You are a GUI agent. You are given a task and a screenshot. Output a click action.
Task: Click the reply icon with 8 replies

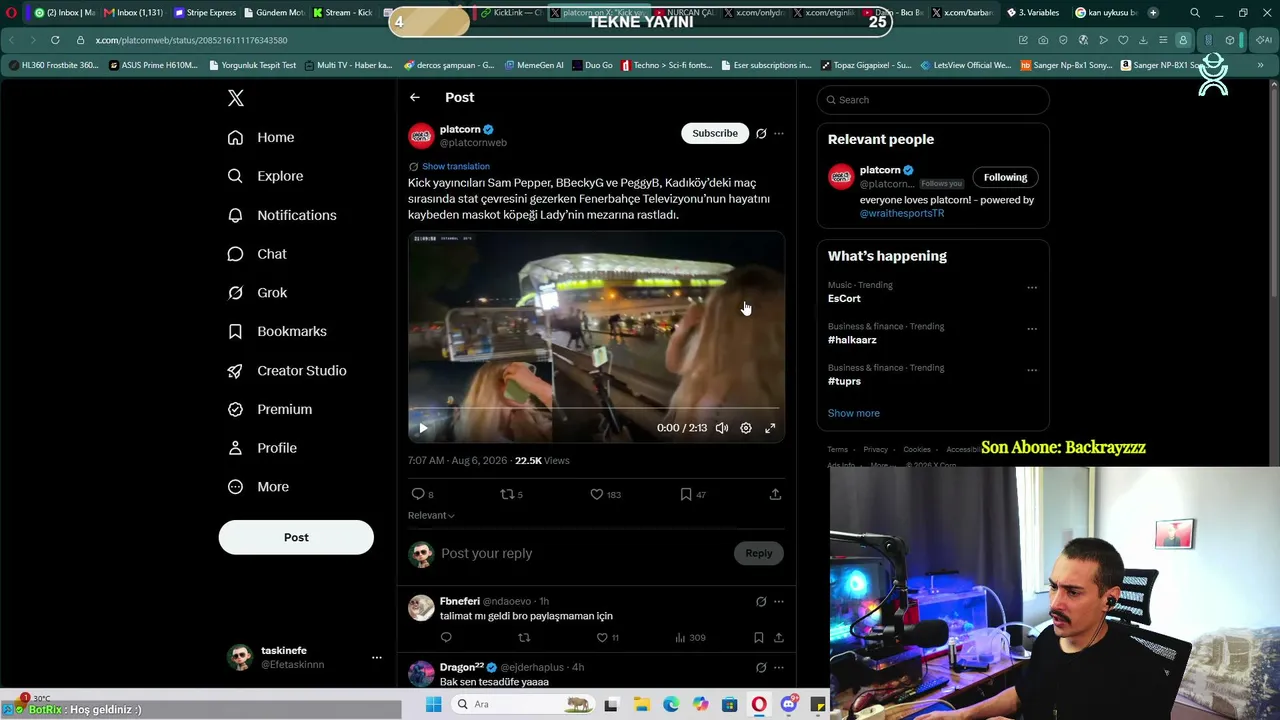[x=423, y=494]
